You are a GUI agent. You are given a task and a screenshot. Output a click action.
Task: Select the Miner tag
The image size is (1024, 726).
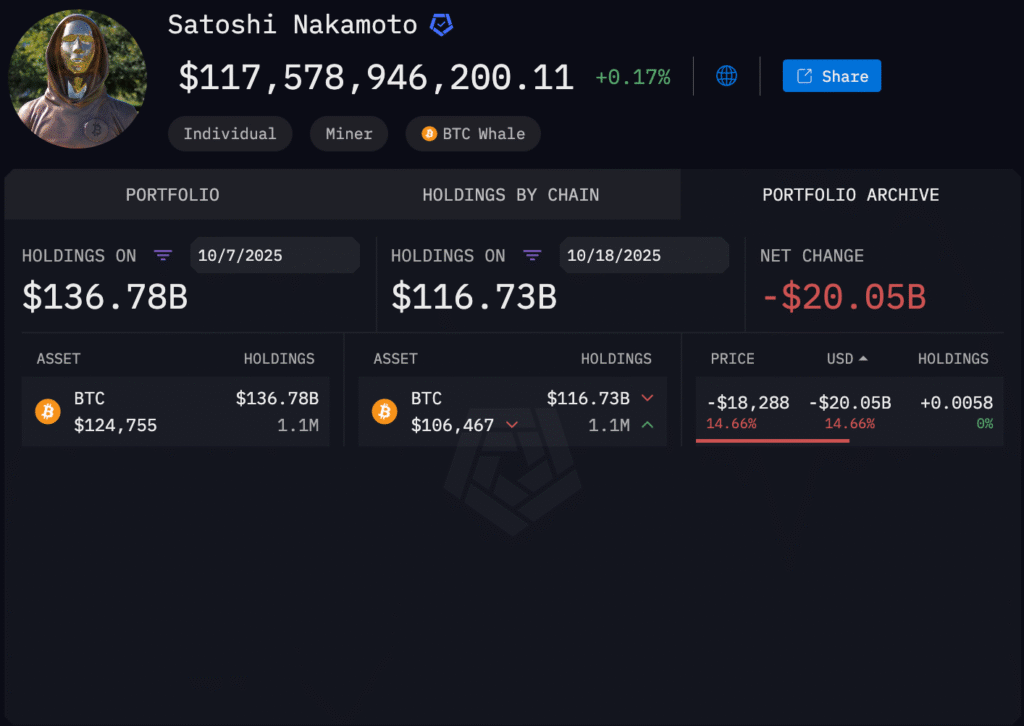pos(348,133)
